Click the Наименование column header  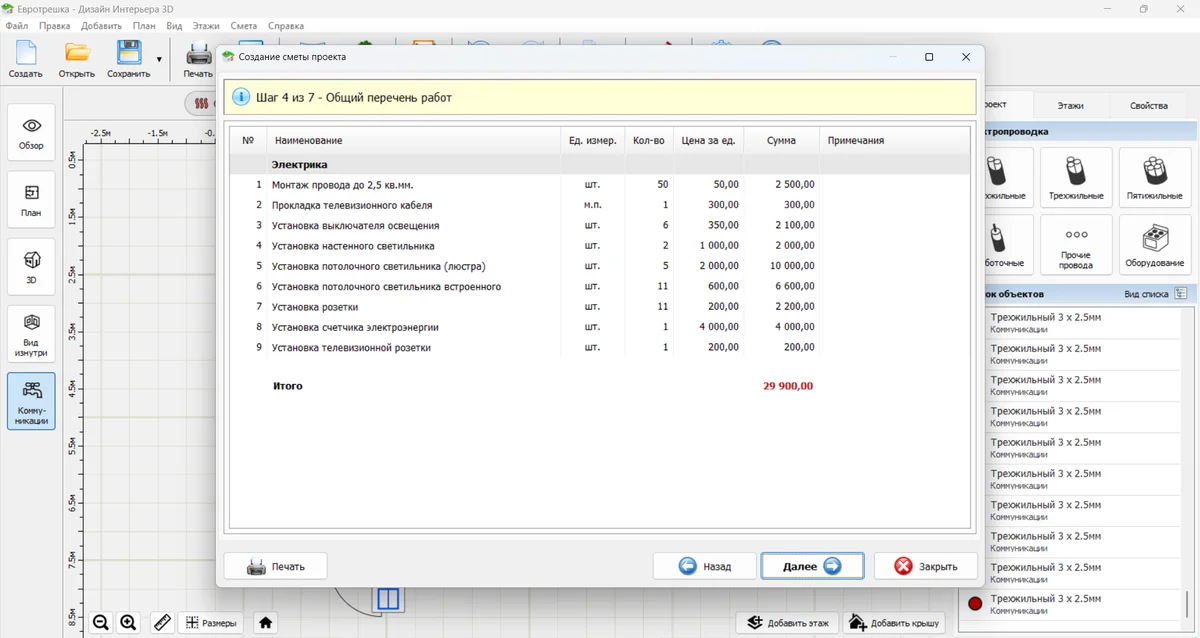pyautogui.click(x=308, y=141)
